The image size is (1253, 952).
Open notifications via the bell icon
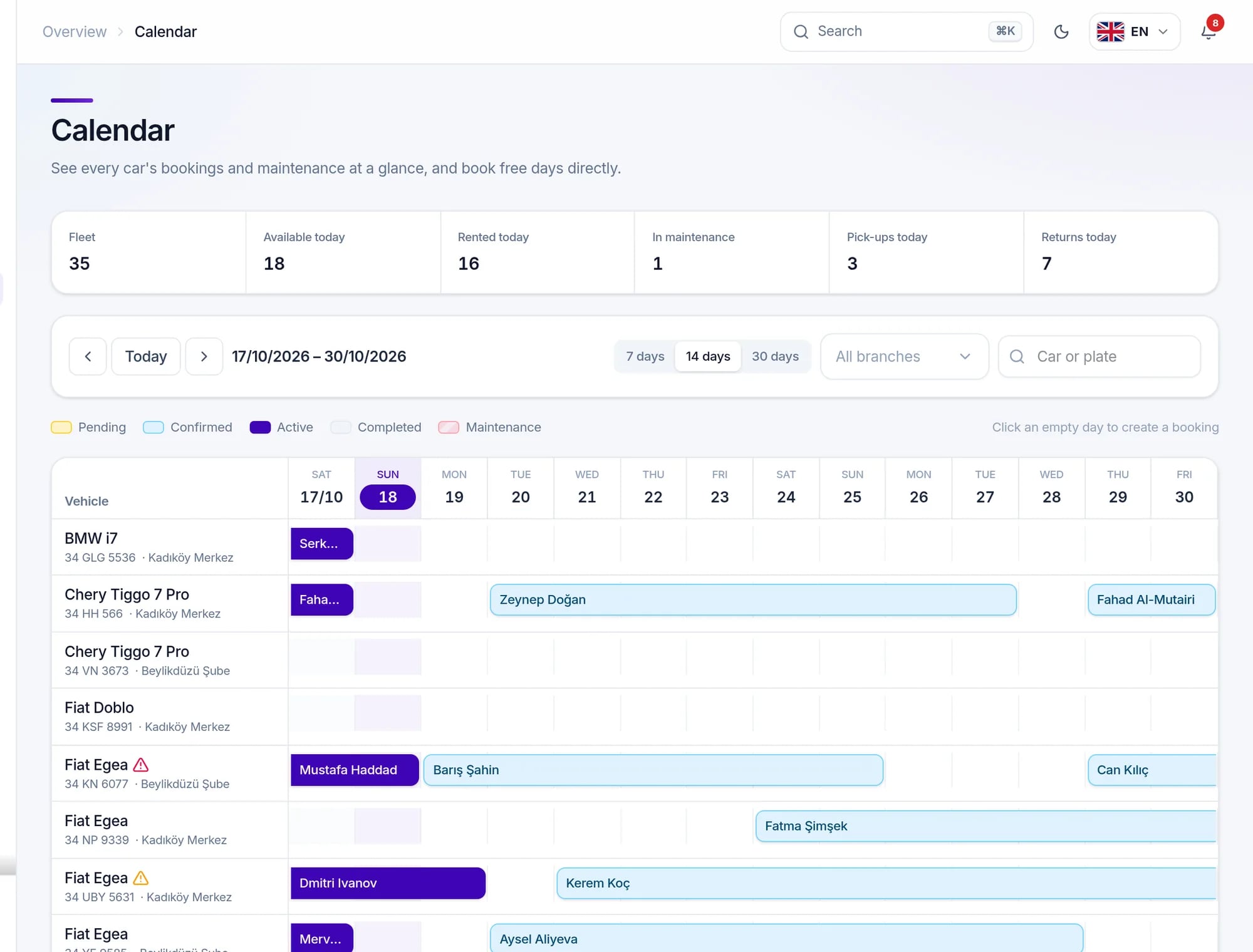(x=1209, y=32)
